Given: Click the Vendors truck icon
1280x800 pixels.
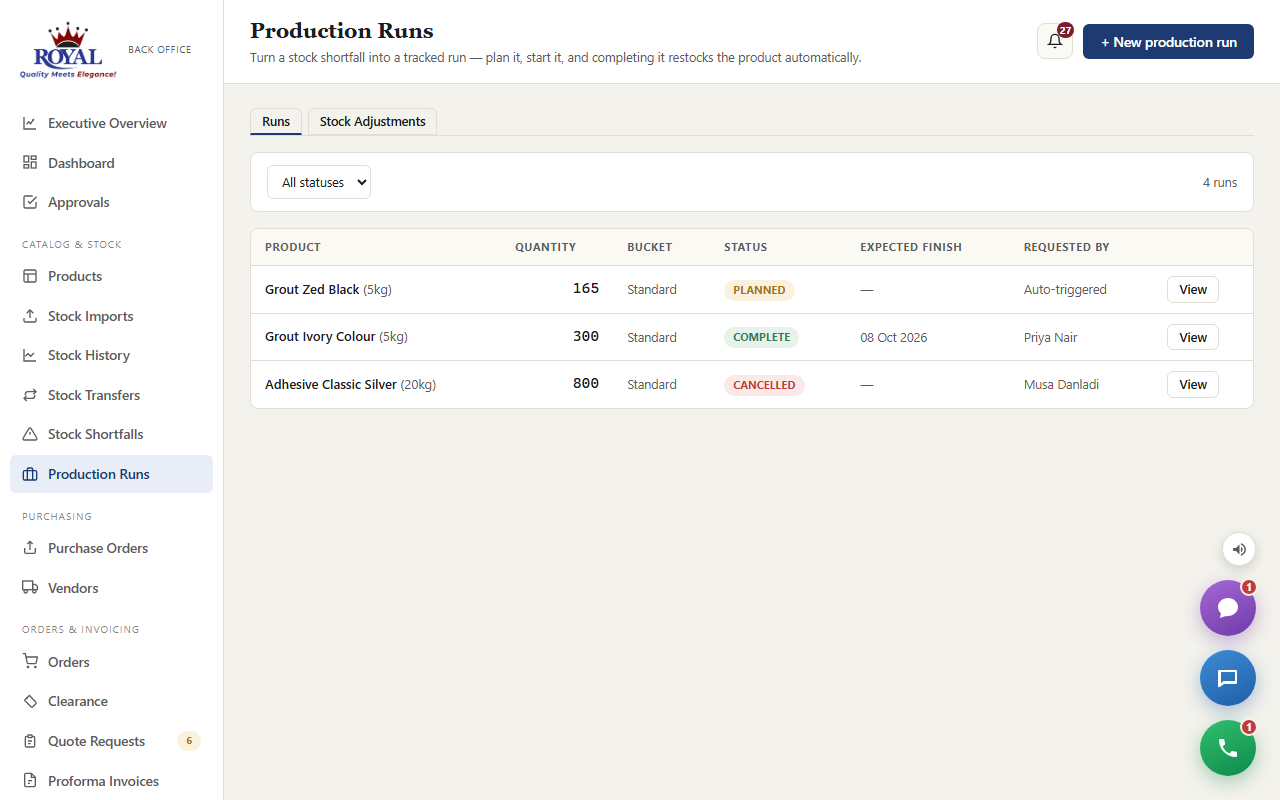Looking at the screenshot, I should click(x=30, y=588).
